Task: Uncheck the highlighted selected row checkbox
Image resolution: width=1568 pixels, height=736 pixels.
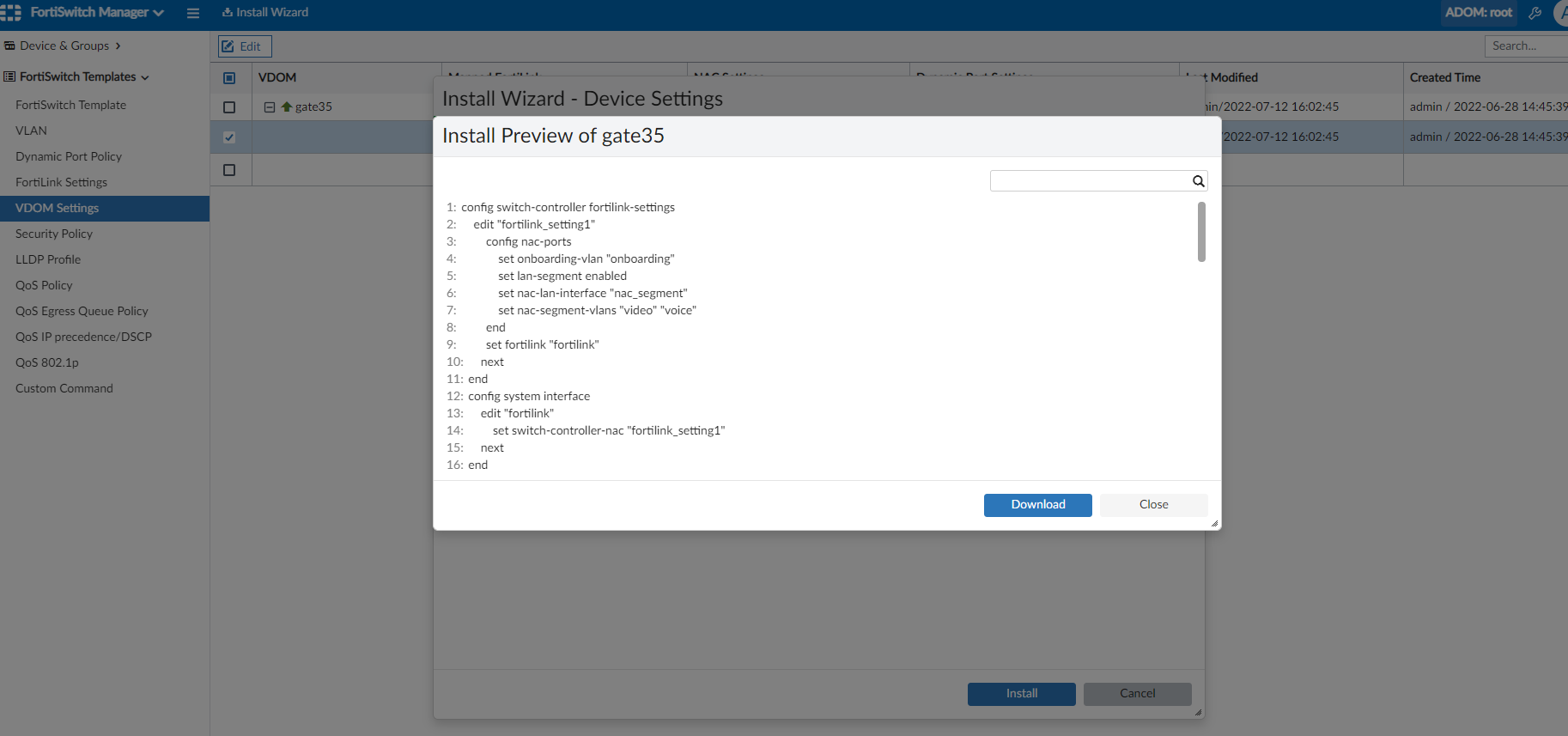Action: pos(229,137)
